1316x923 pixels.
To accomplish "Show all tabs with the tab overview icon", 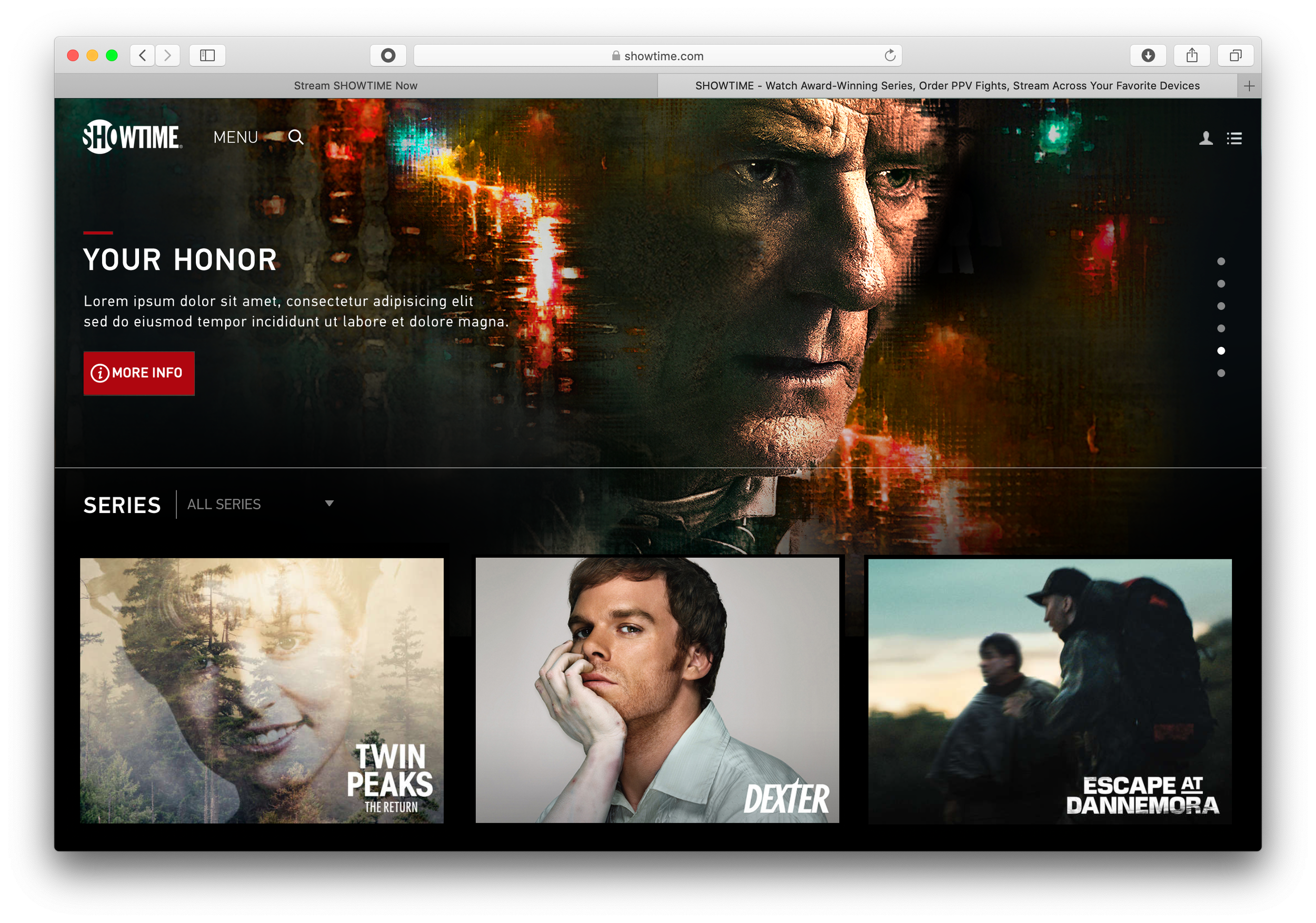I will pyautogui.click(x=1235, y=55).
